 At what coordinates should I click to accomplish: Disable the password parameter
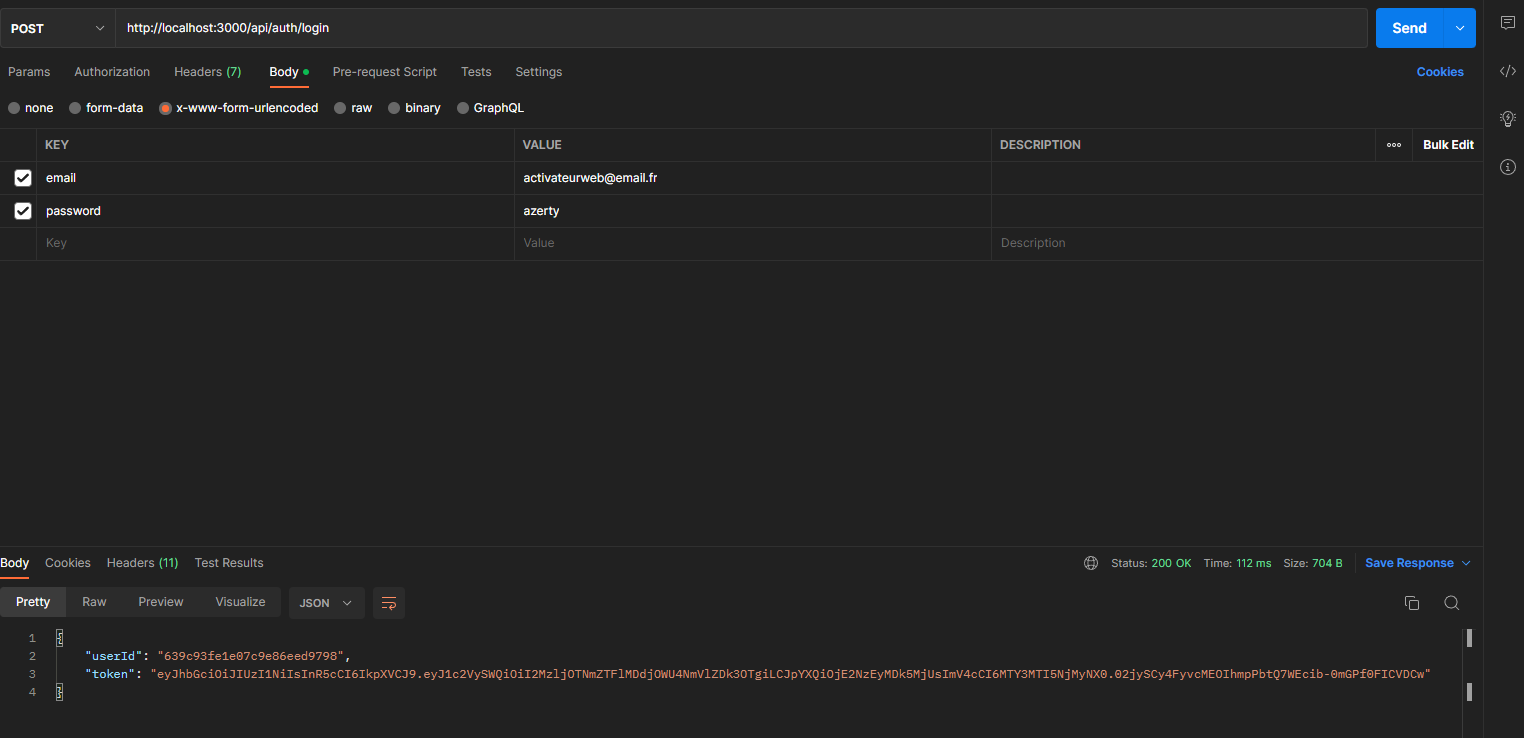pos(22,210)
